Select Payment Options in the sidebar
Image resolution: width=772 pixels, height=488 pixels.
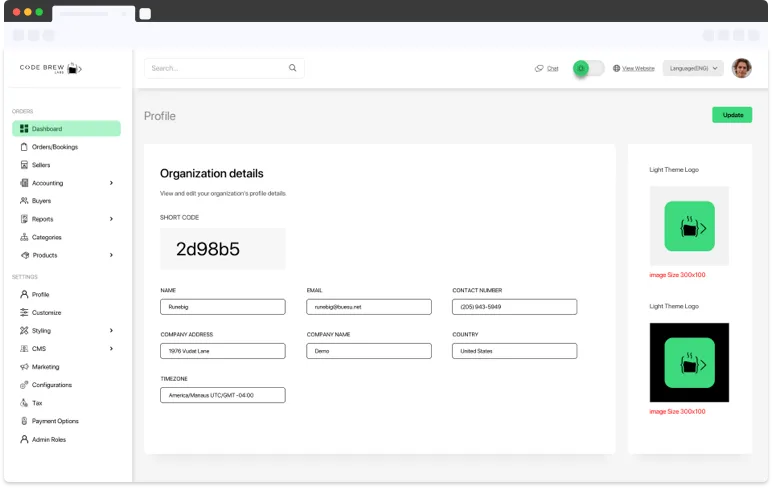tap(55, 421)
